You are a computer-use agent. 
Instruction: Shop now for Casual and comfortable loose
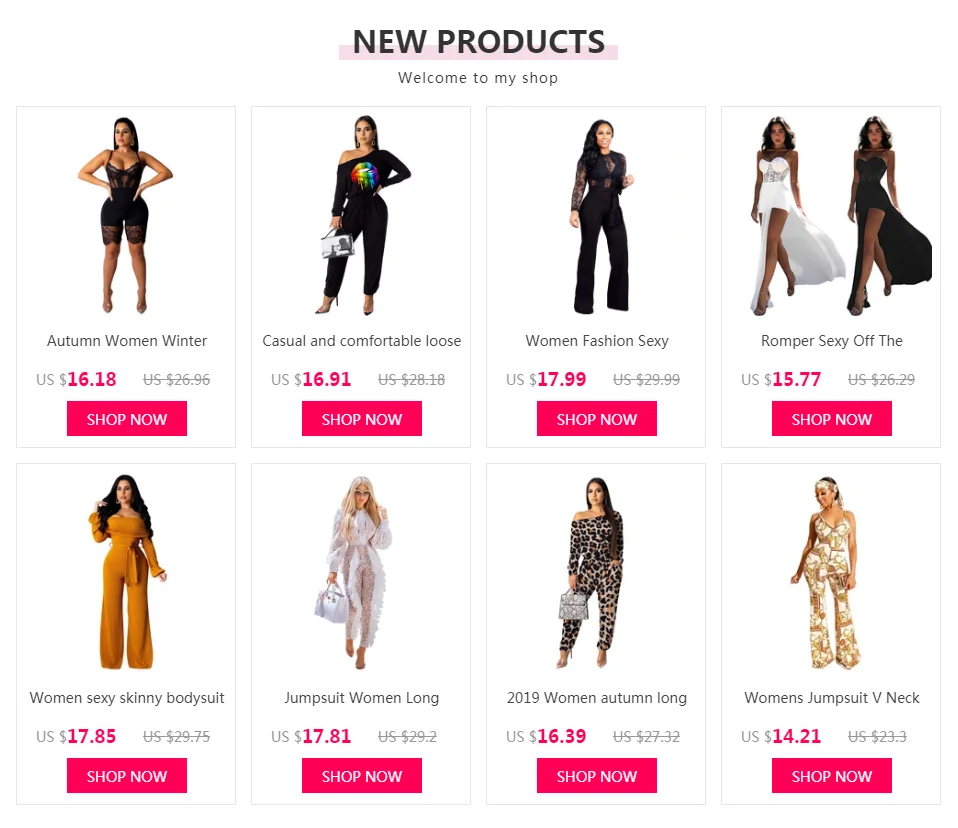pos(362,419)
